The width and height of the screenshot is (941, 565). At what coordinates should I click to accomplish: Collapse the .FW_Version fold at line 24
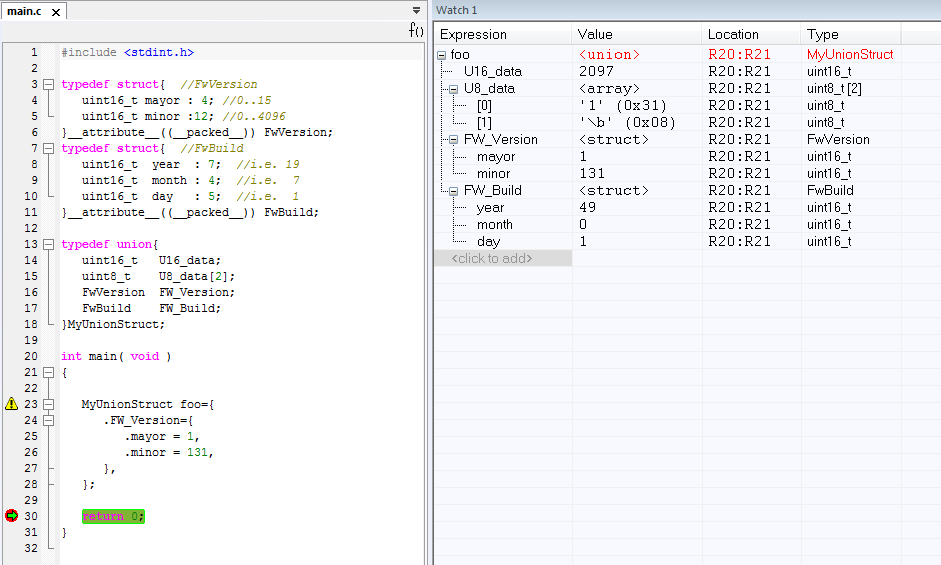tap(49, 420)
